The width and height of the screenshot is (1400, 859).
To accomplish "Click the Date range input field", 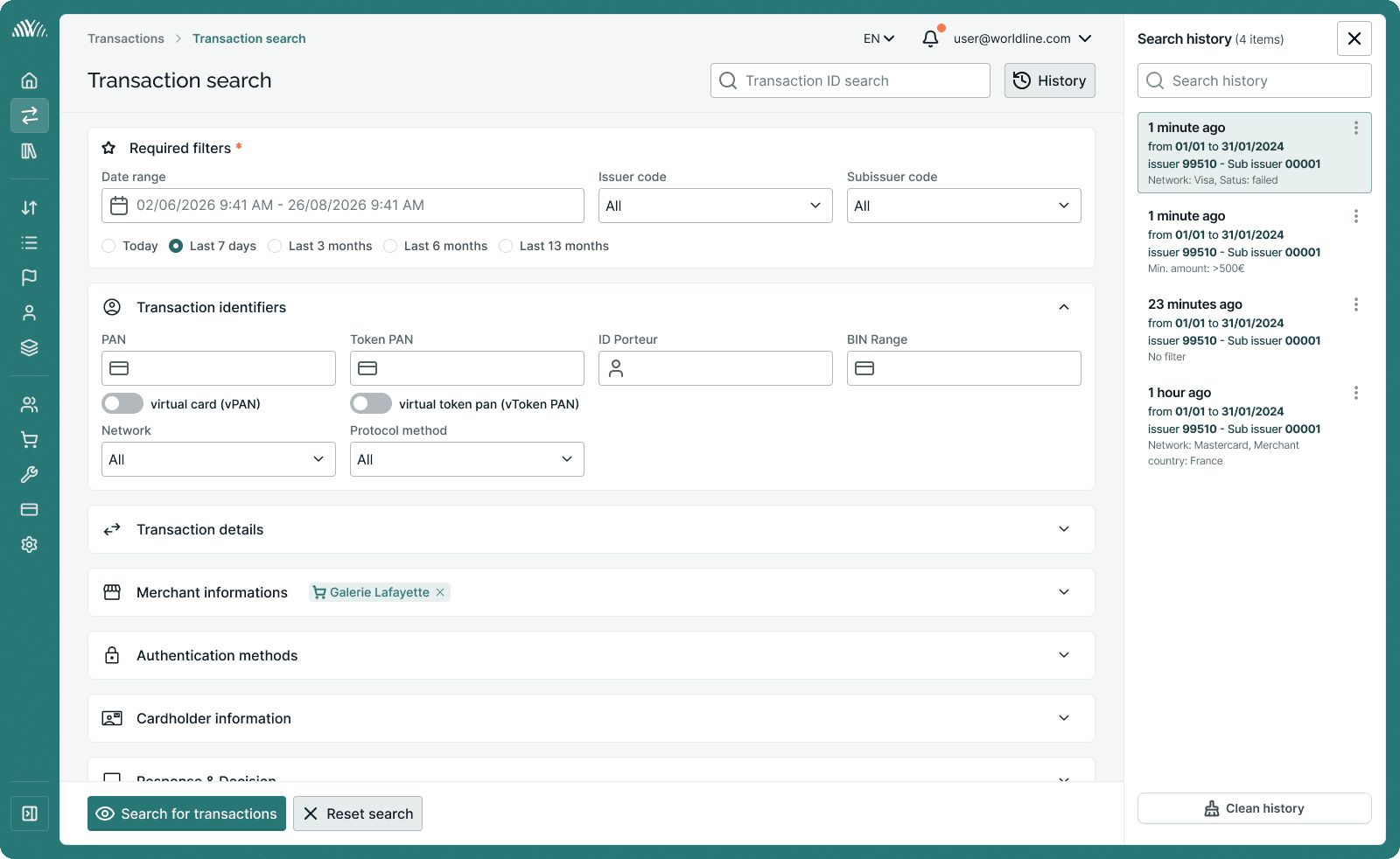I will (x=343, y=206).
